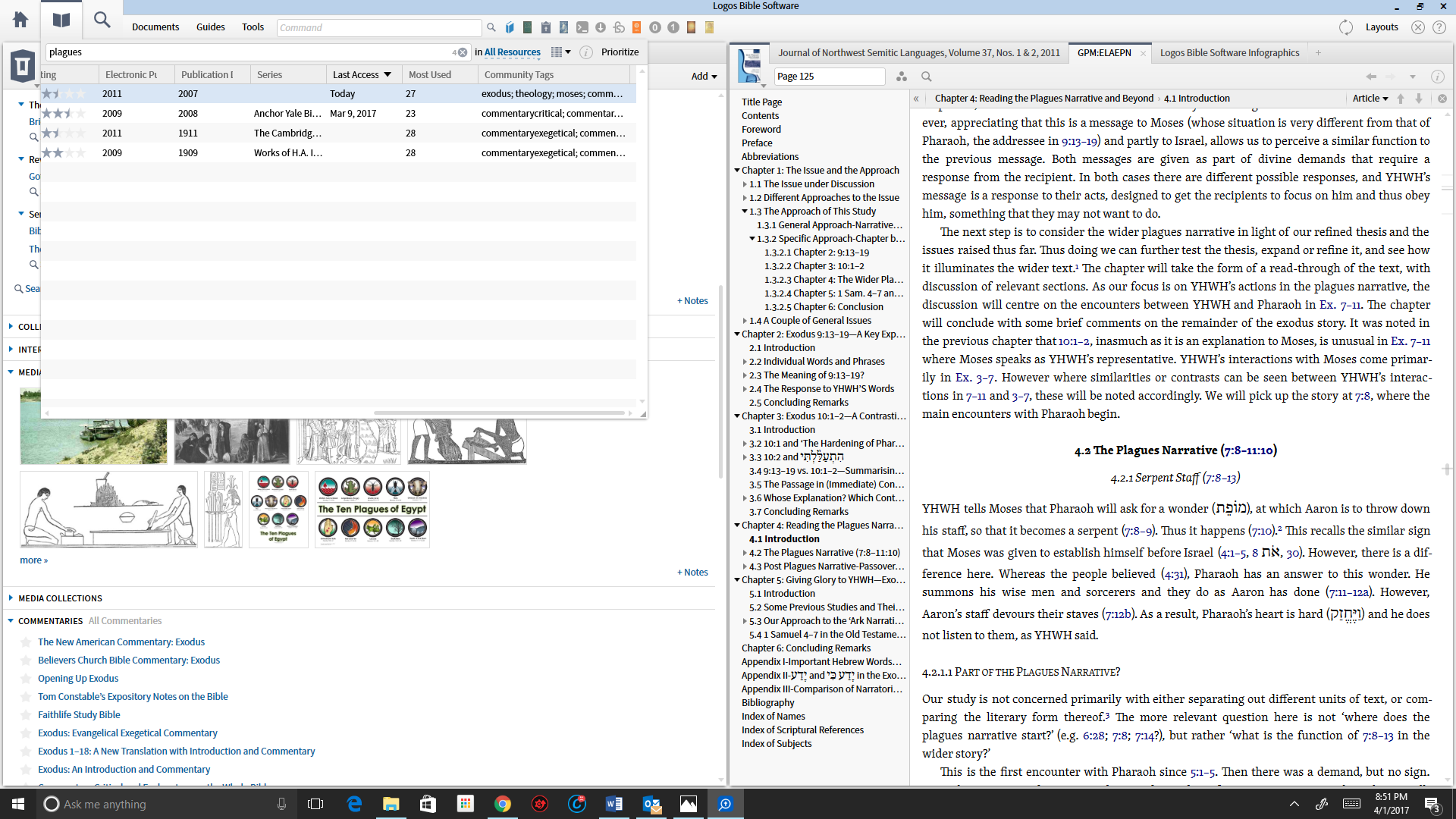The image size is (1456, 819).
Task: Open the Library book icon
Action: tap(61, 20)
